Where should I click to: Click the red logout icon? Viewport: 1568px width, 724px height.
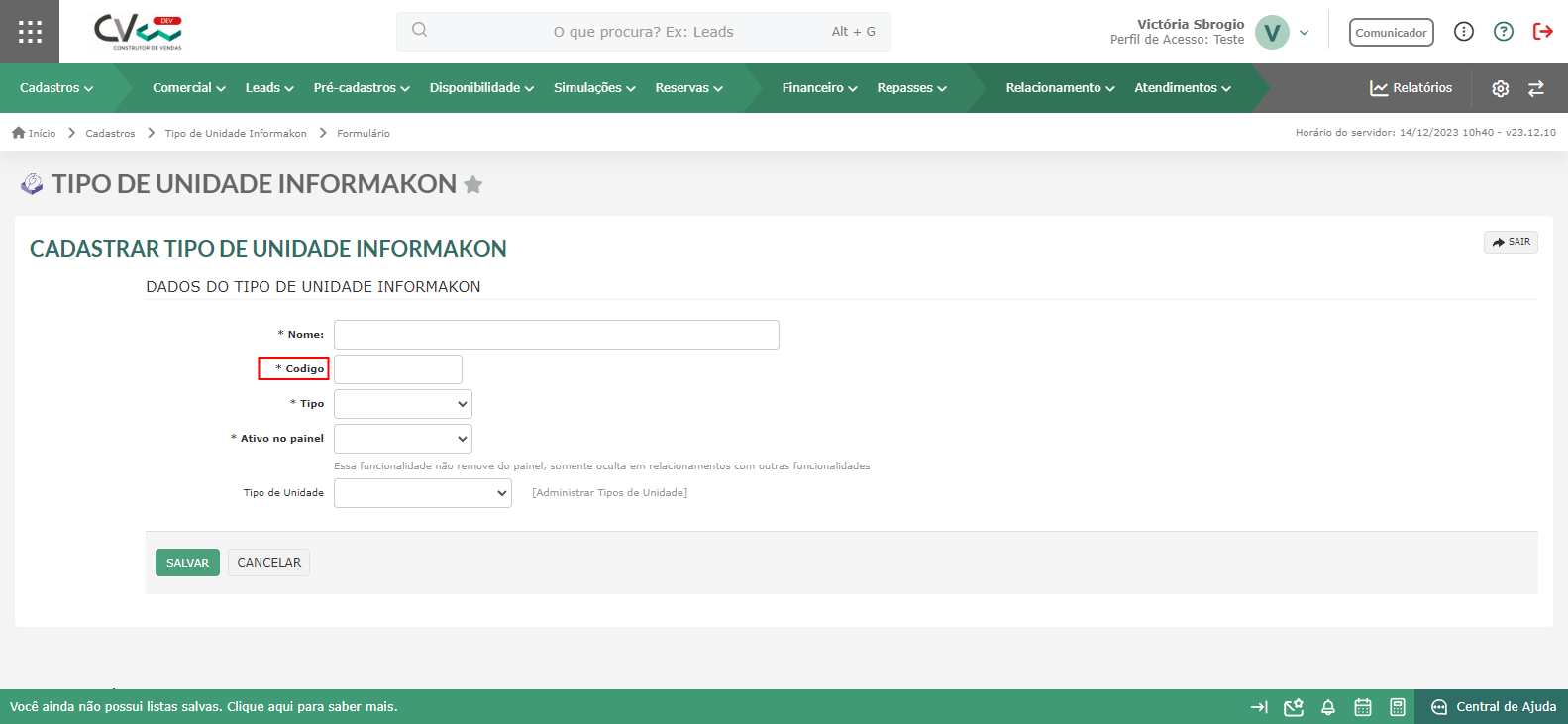[x=1542, y=32]
